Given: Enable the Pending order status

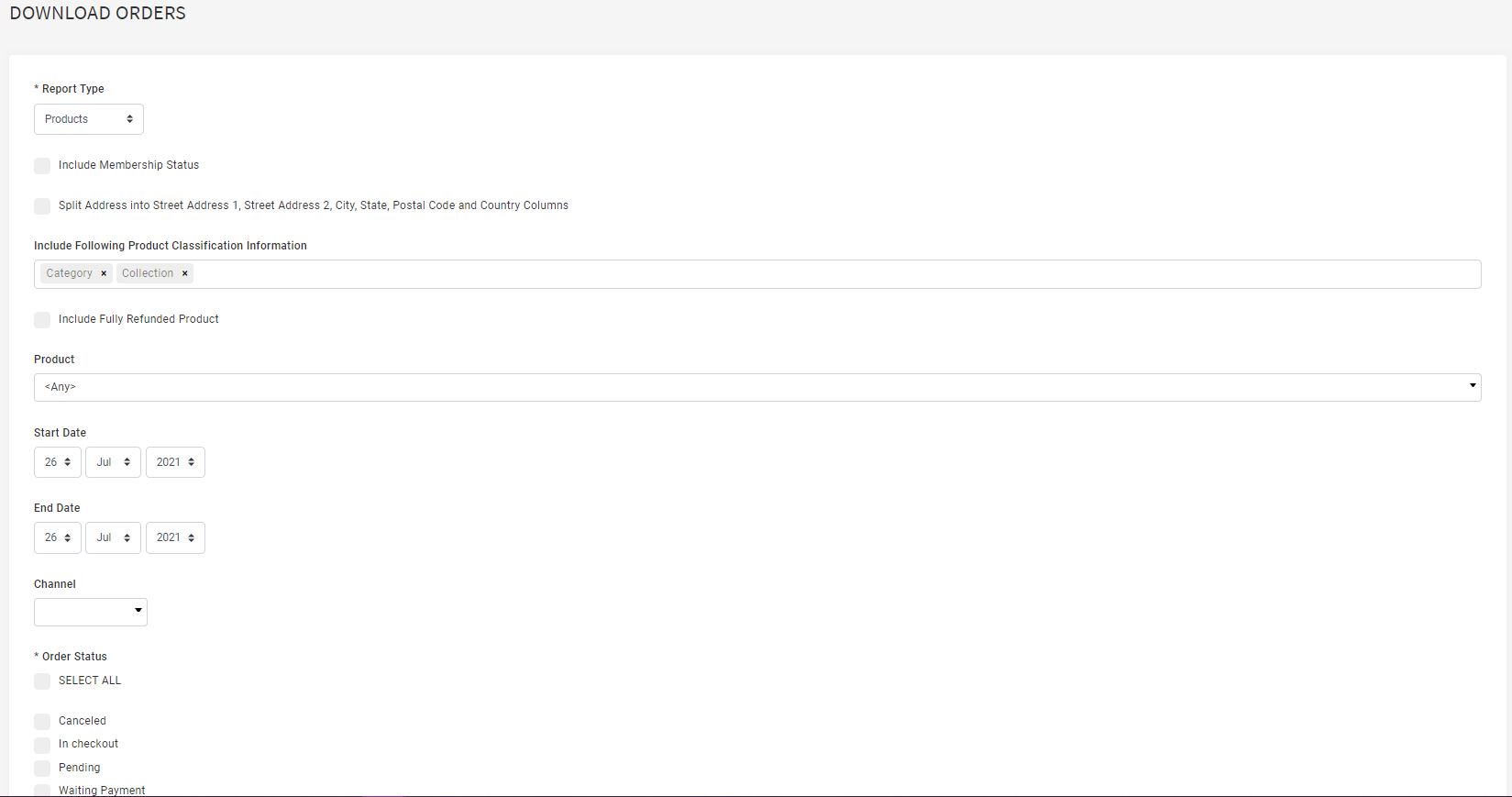Looking at the screenshot, I should click(x=42, y=769).
